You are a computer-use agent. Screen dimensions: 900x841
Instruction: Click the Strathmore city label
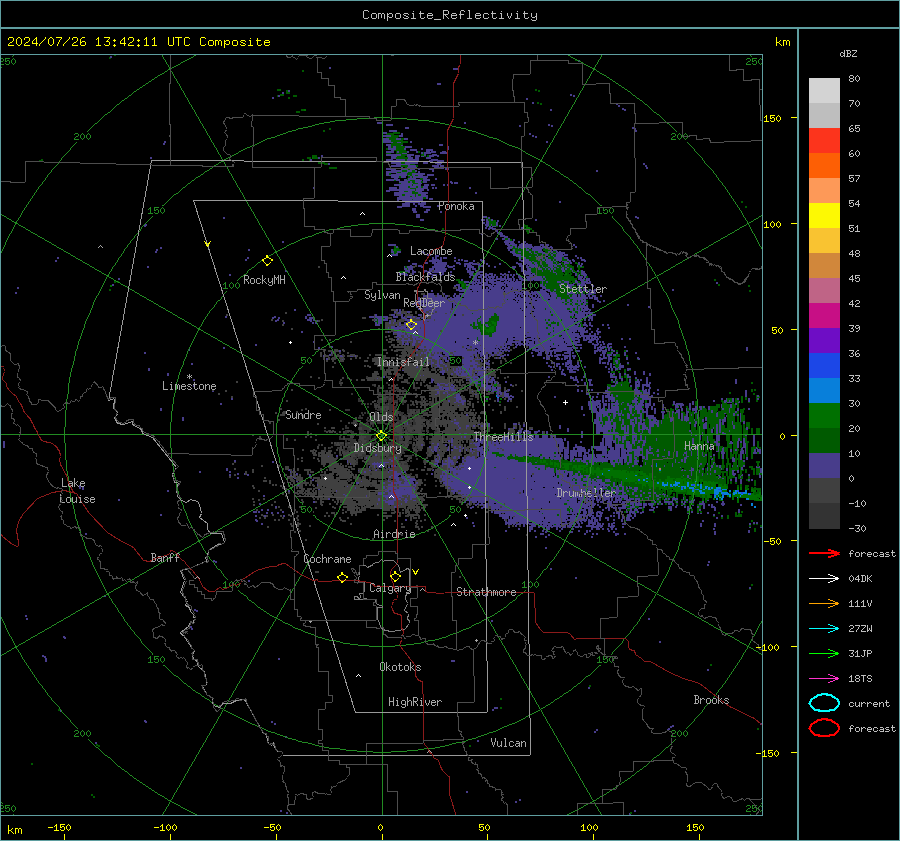pyautogui.click(x=486, y=592)
